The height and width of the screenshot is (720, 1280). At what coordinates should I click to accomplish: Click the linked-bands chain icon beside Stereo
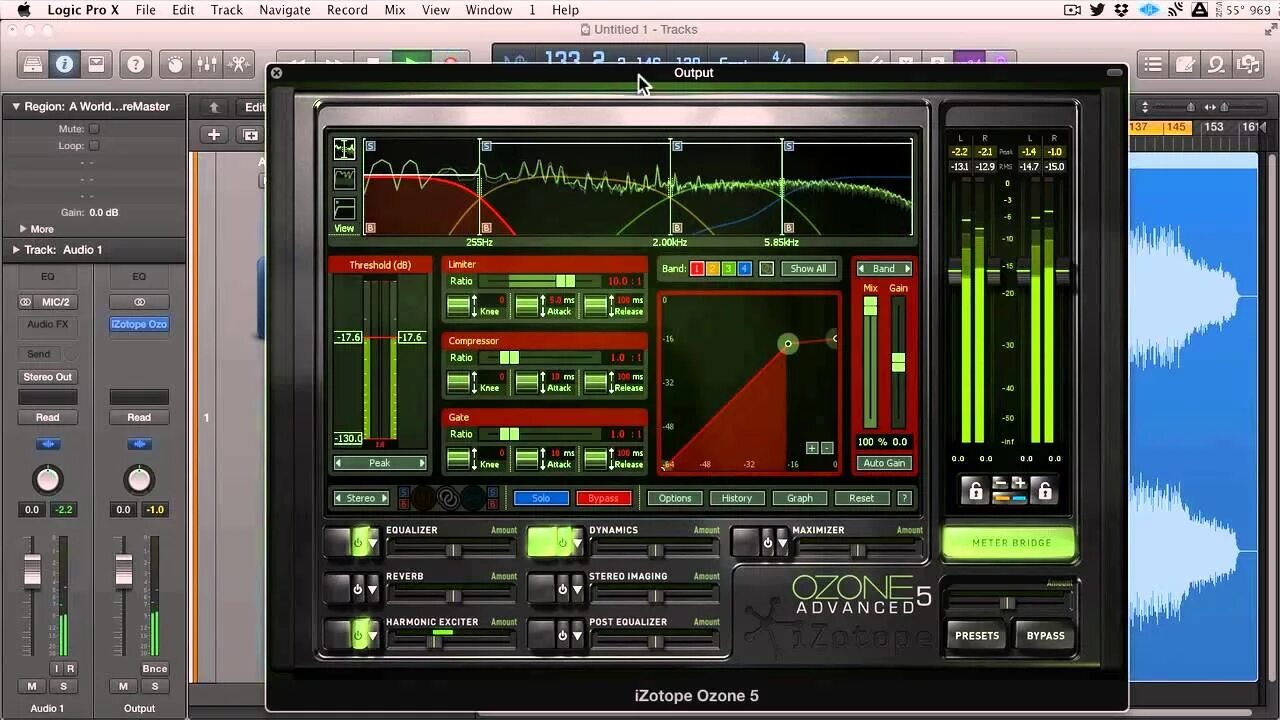(x=449, y=497)
